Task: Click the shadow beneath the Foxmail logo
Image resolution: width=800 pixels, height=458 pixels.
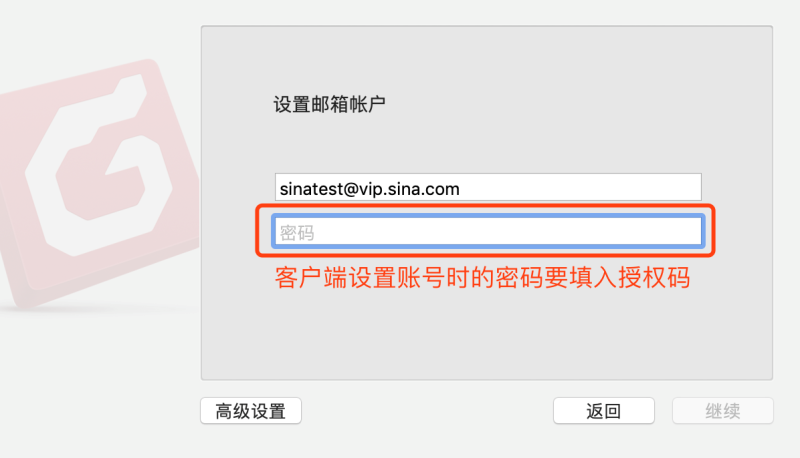Action: [x=97, y=309]
